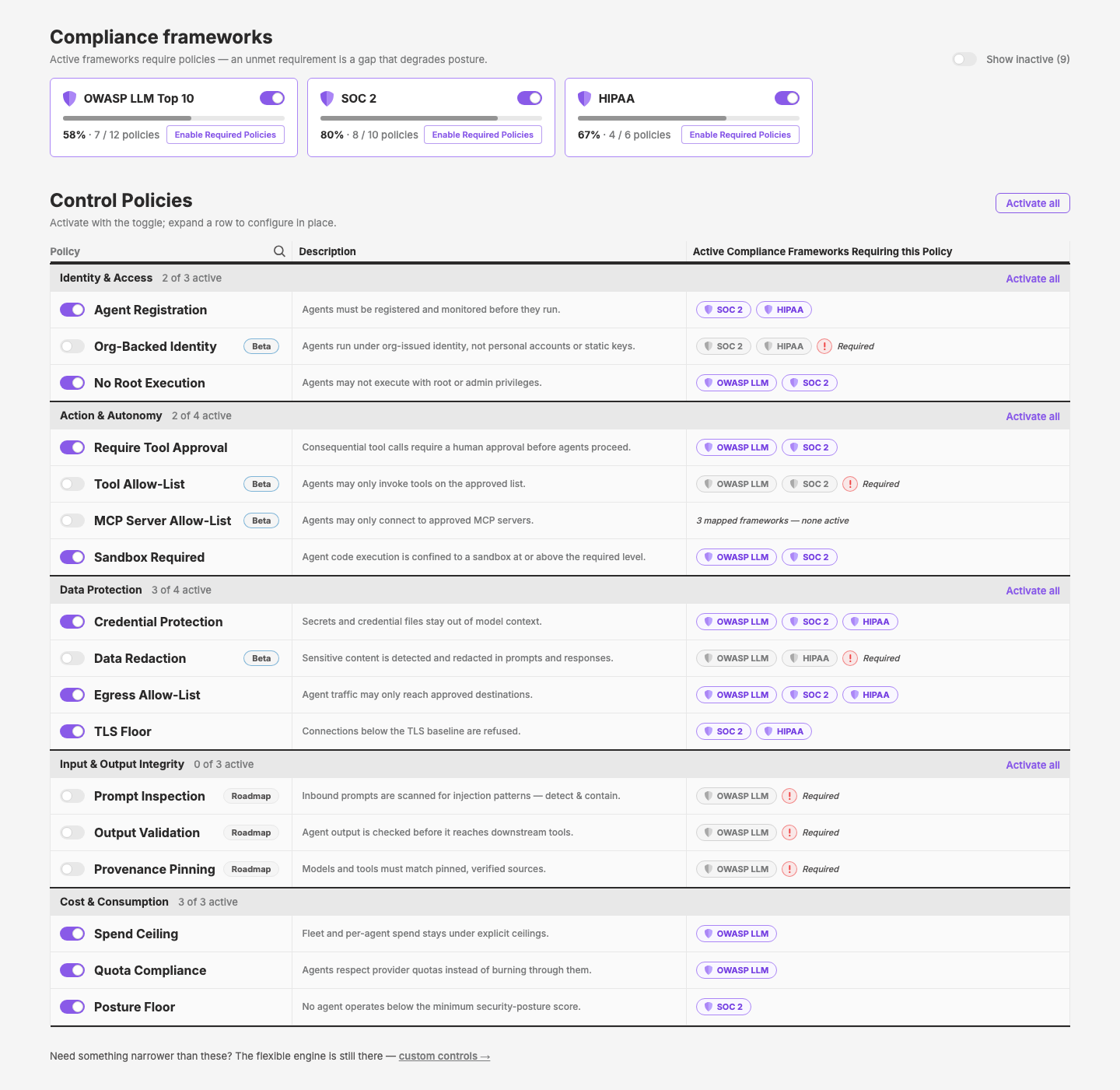Activate all Input & Output Integrity policies
The image size is (1120, 1090).
tap(1033, 765)
